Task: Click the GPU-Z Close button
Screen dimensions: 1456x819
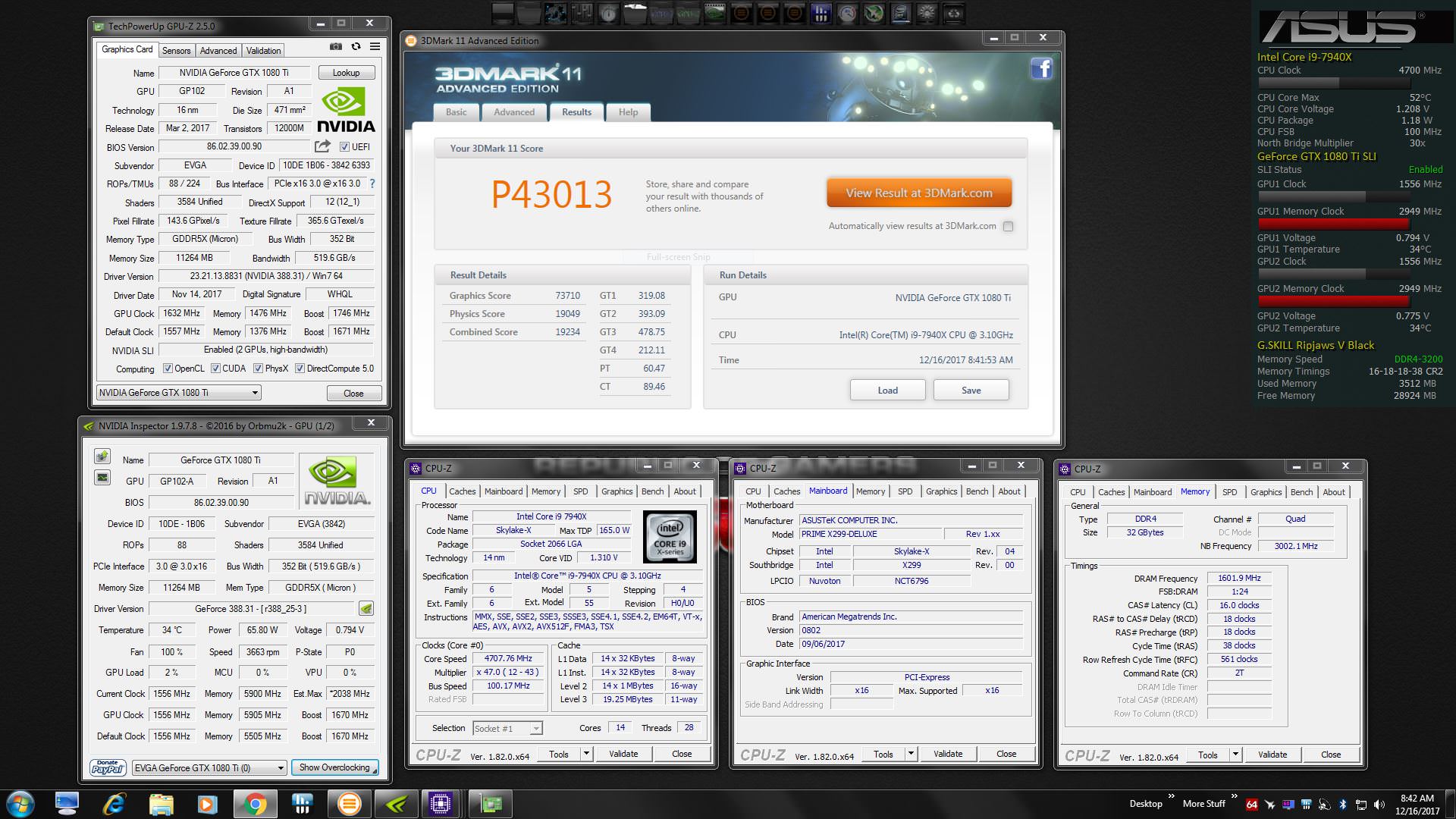Action: [353, 393]
